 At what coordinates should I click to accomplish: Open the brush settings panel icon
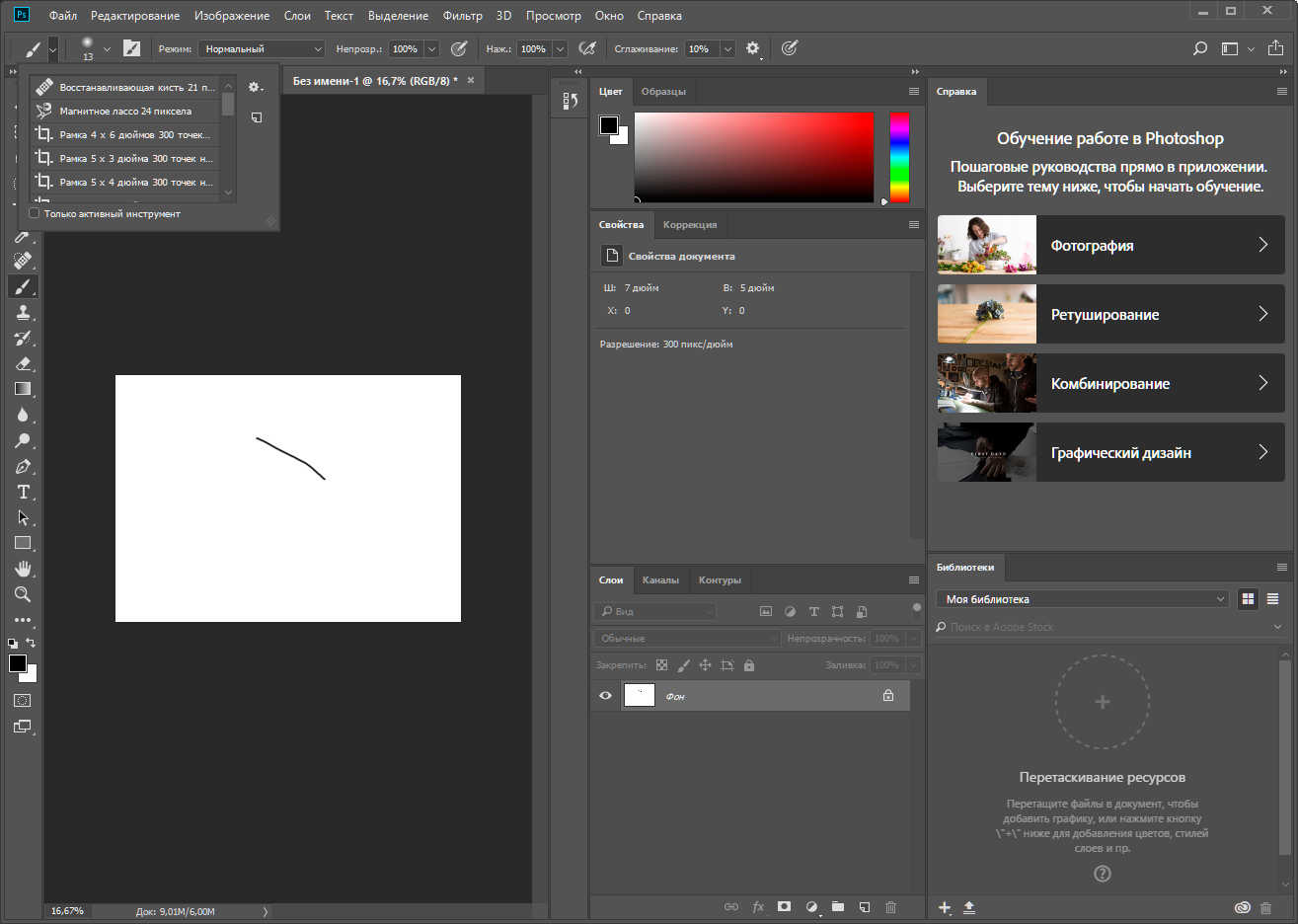131,48
